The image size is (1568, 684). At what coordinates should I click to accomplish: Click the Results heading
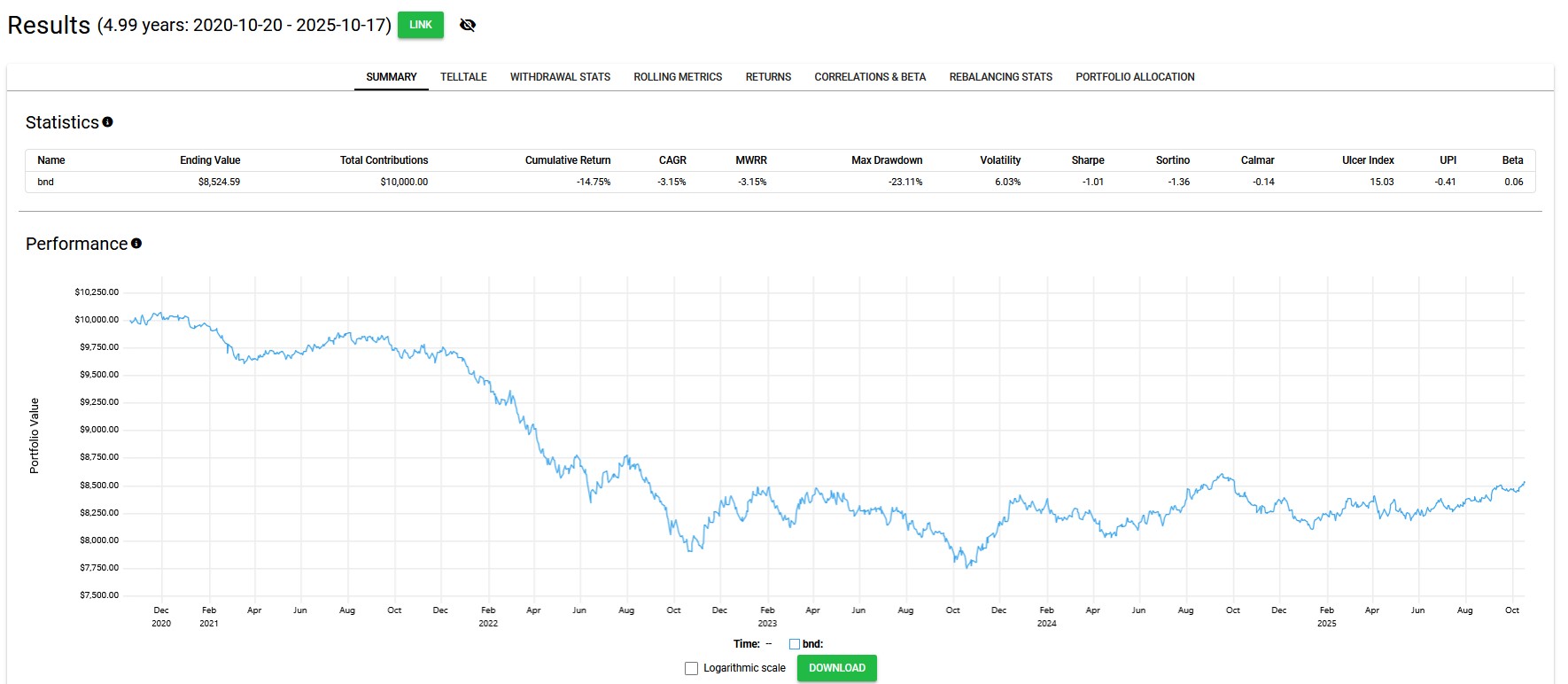(49, 25)
